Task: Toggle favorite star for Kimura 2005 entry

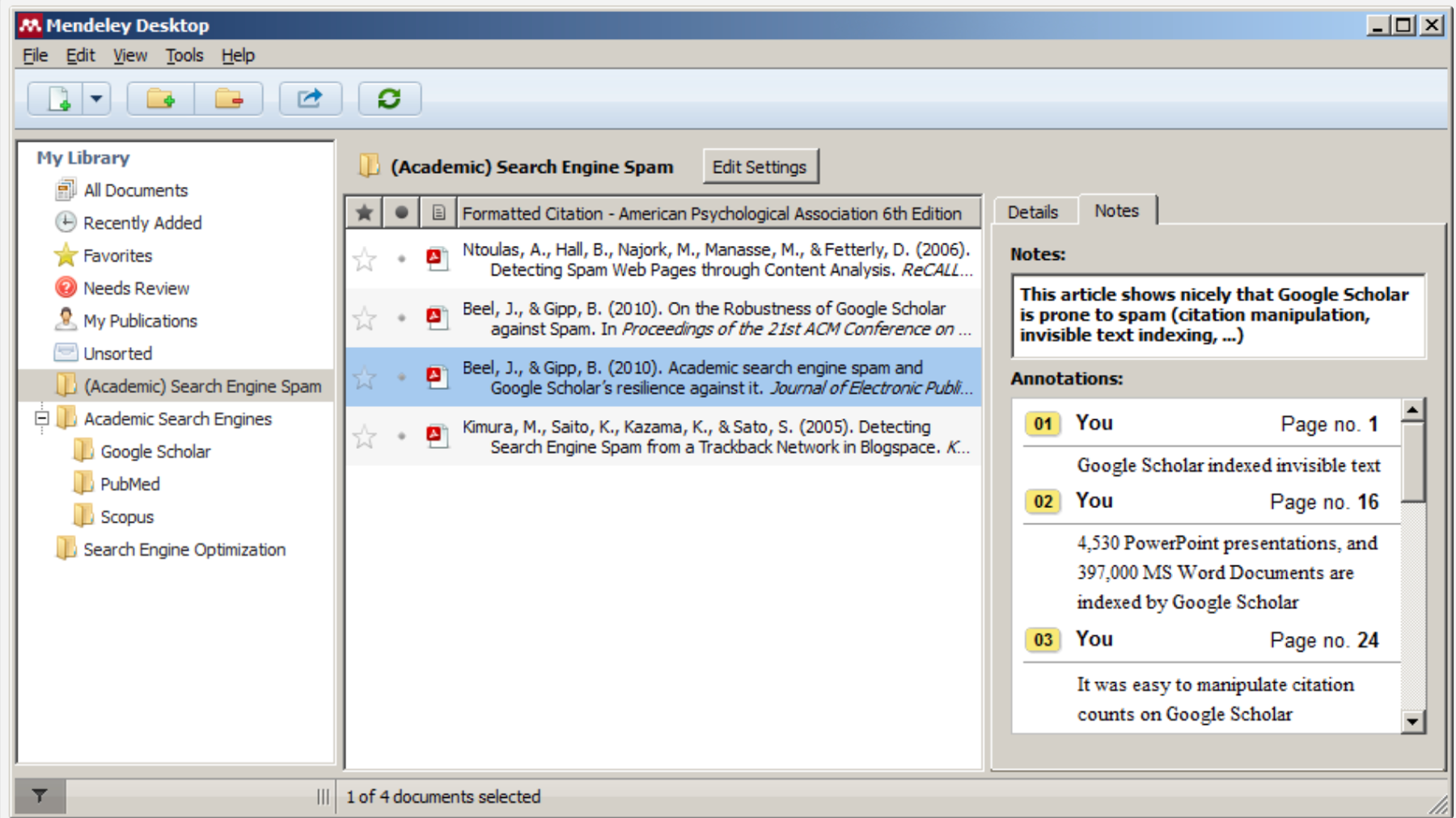Action: pyautogui.click(x=365, y=437)
